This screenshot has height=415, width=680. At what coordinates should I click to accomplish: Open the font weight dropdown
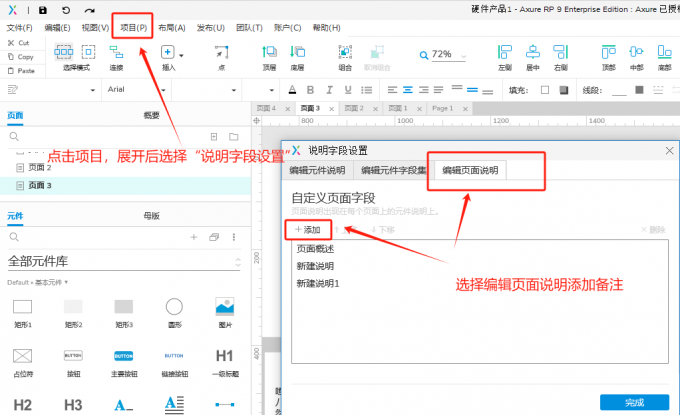coord(234,90)
